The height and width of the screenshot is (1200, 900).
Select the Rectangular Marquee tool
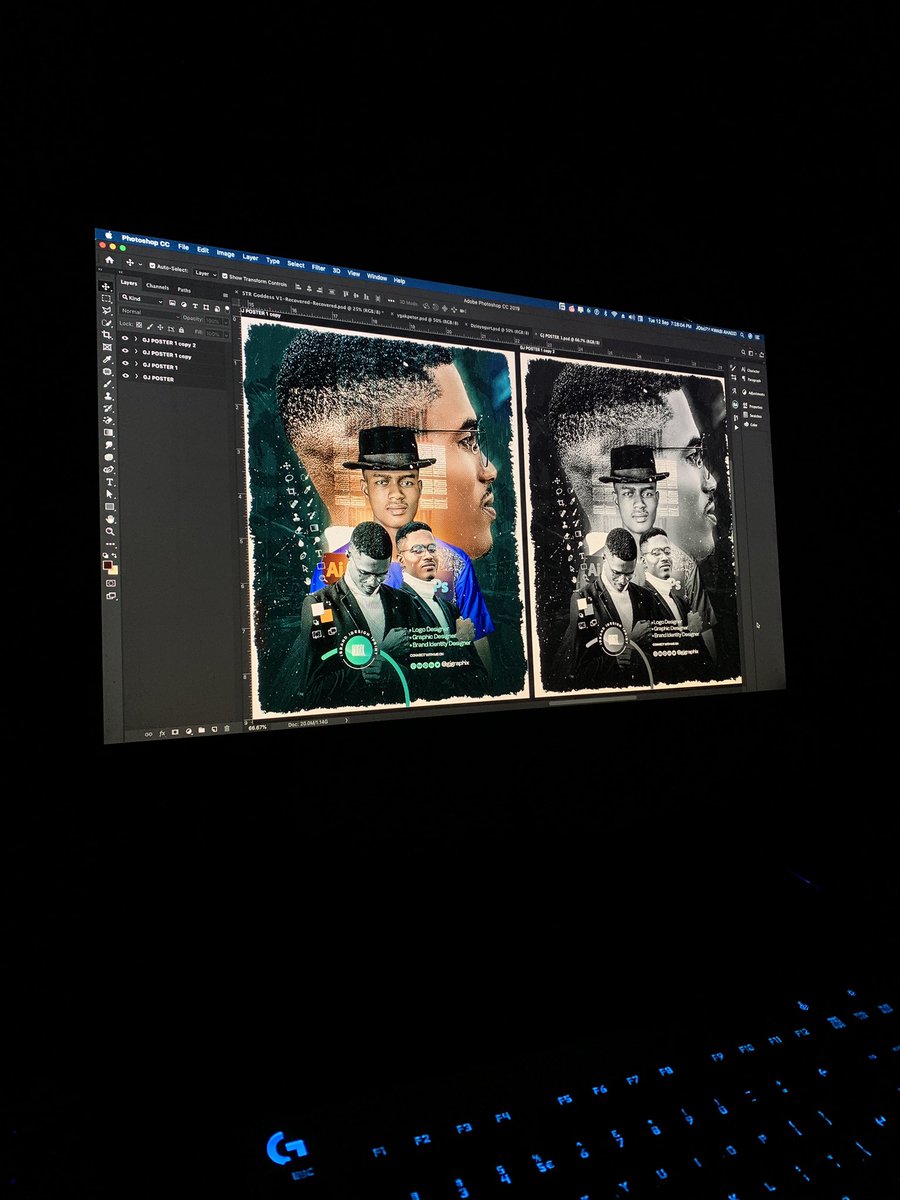click(106, 298)
